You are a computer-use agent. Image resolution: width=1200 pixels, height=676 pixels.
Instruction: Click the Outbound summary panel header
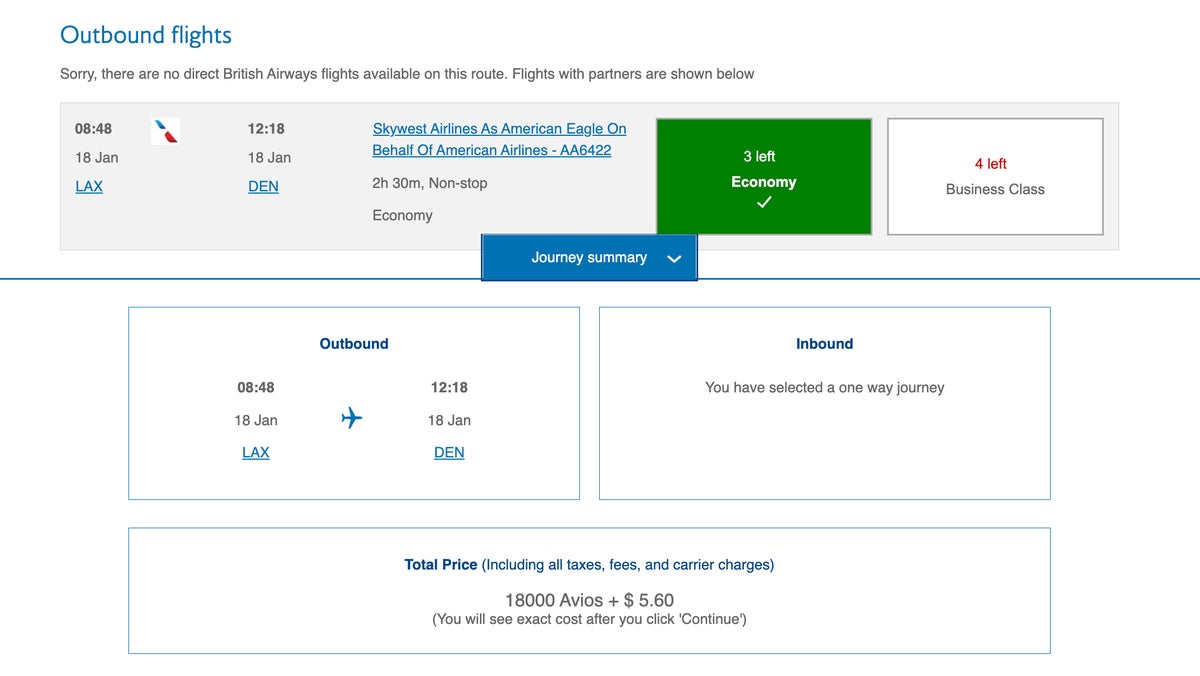[353, 343]
